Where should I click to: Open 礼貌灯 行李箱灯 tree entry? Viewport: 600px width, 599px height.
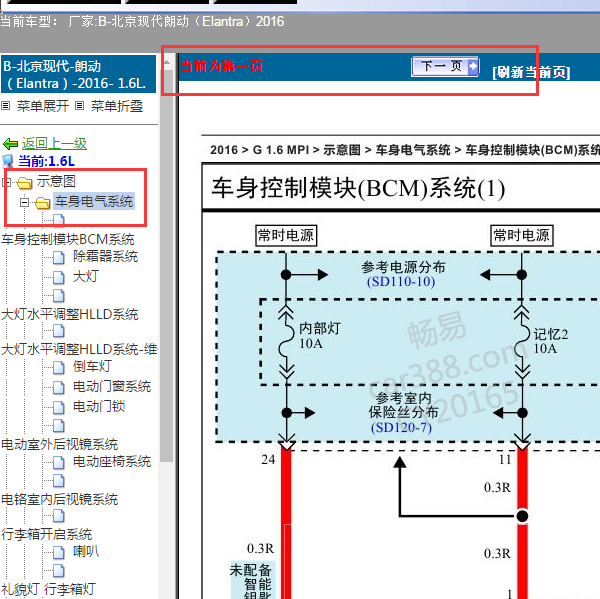(48, 589)
